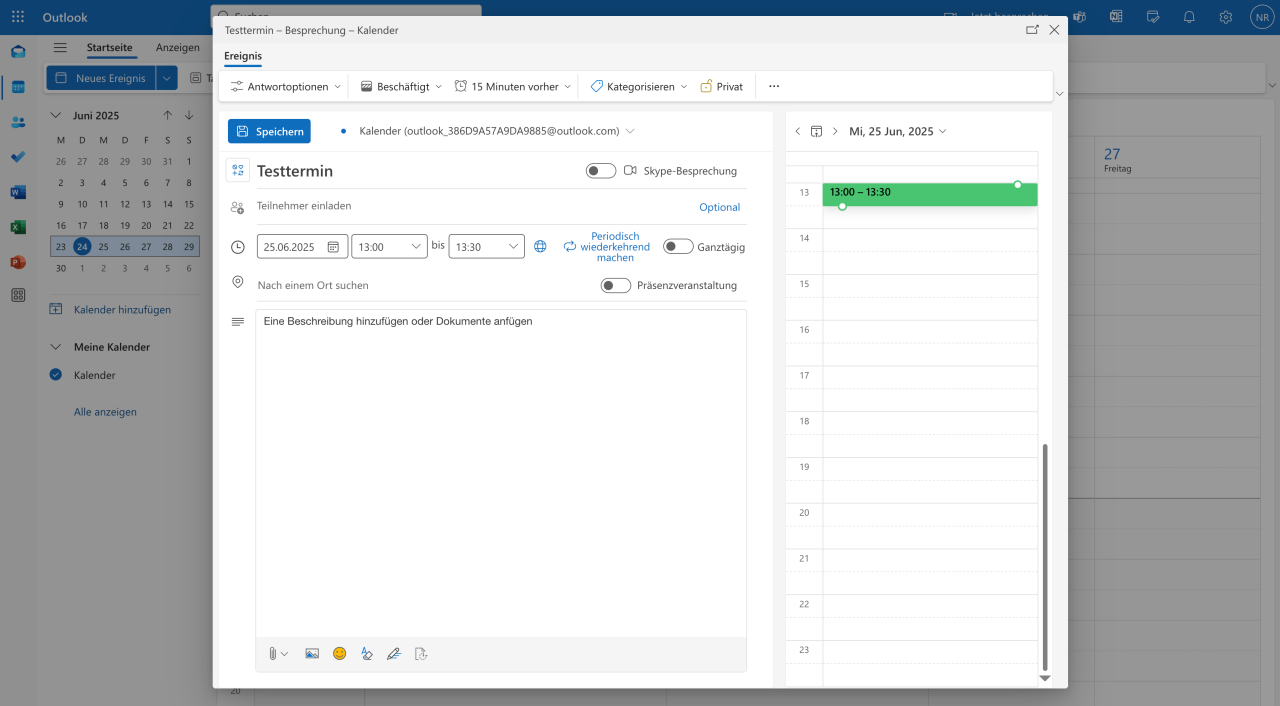Click the Alle anzeigen link
1280x706 pixels.
105,412
